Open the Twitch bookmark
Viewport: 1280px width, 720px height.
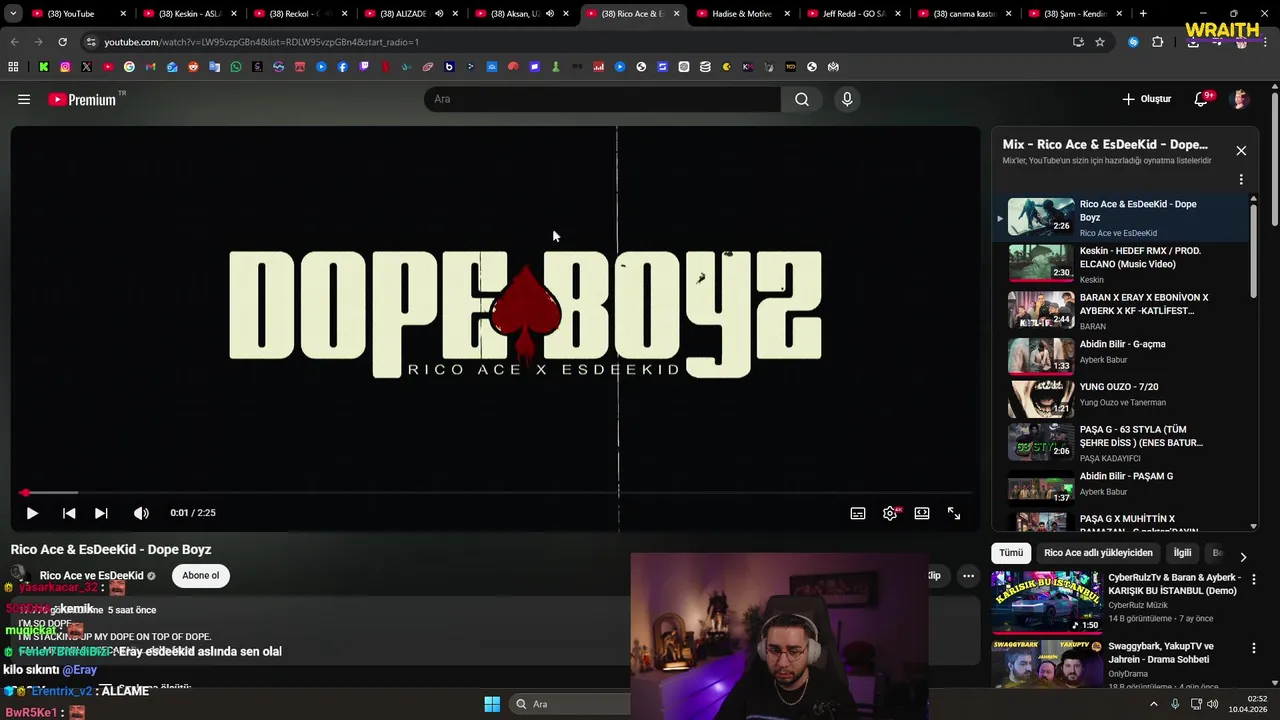(364, 67)
